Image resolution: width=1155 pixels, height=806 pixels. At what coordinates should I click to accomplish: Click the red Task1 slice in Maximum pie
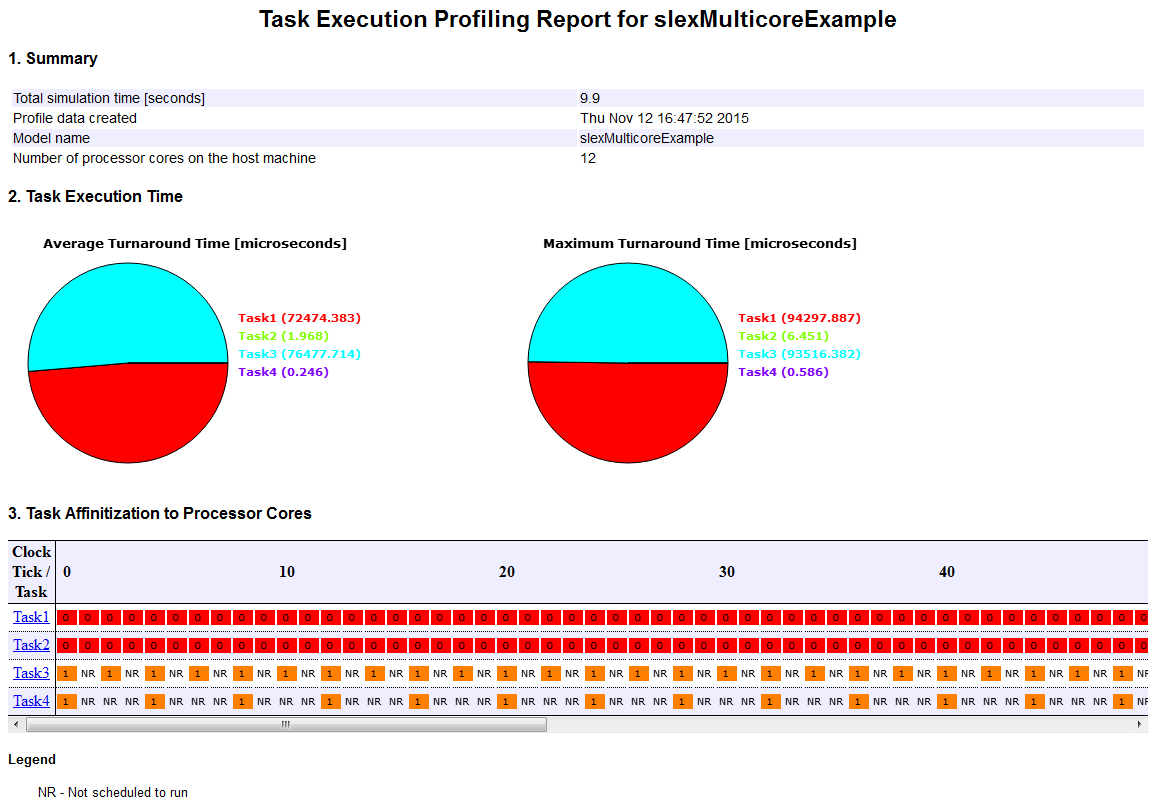628,413
